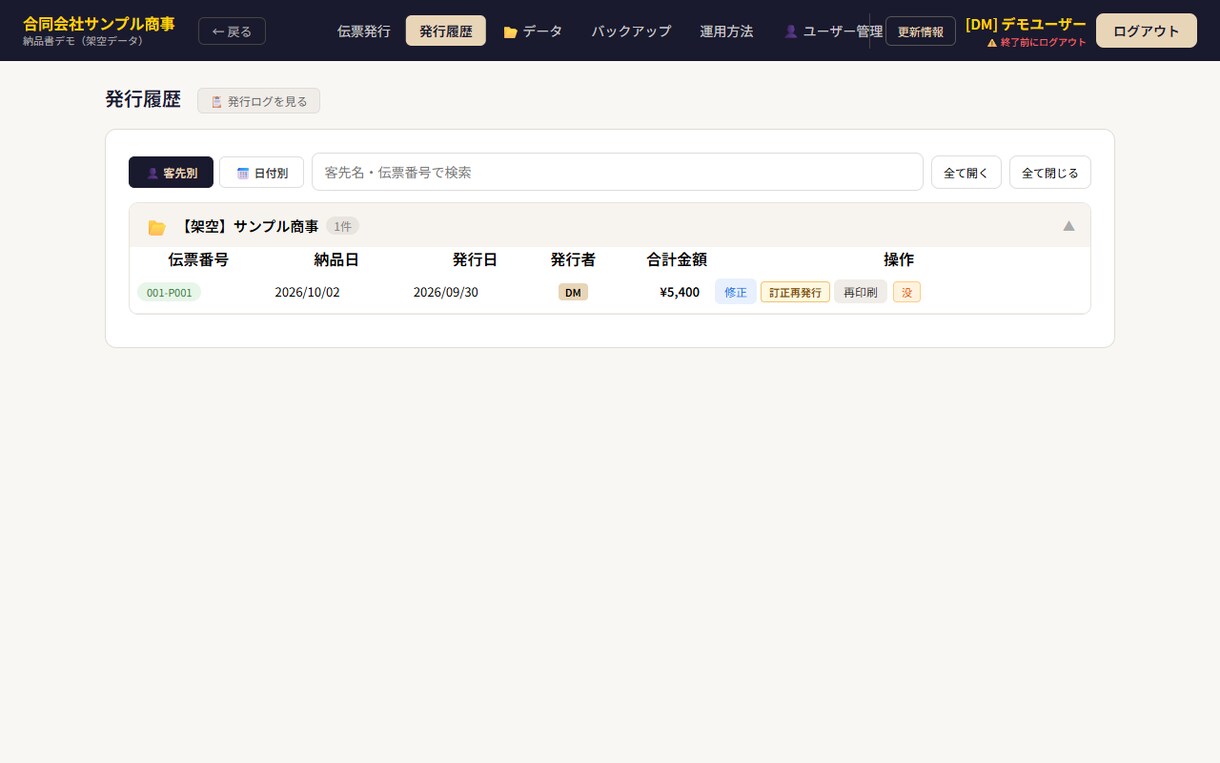
Task: Click 全て閉じる to collapse all groups
Action: tap(1050, 172)
